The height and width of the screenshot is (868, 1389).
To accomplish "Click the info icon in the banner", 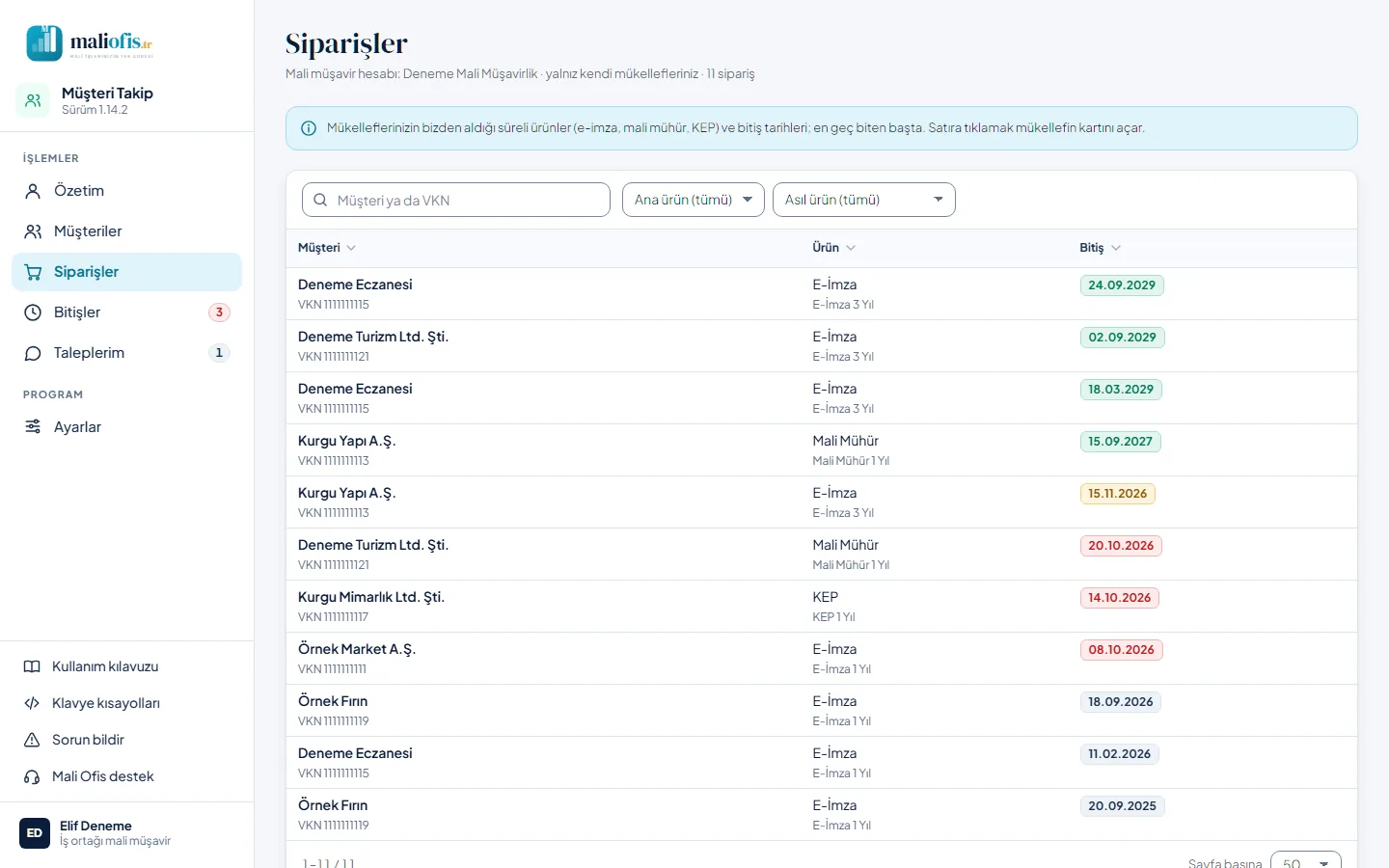I will (x=309, y=128).
